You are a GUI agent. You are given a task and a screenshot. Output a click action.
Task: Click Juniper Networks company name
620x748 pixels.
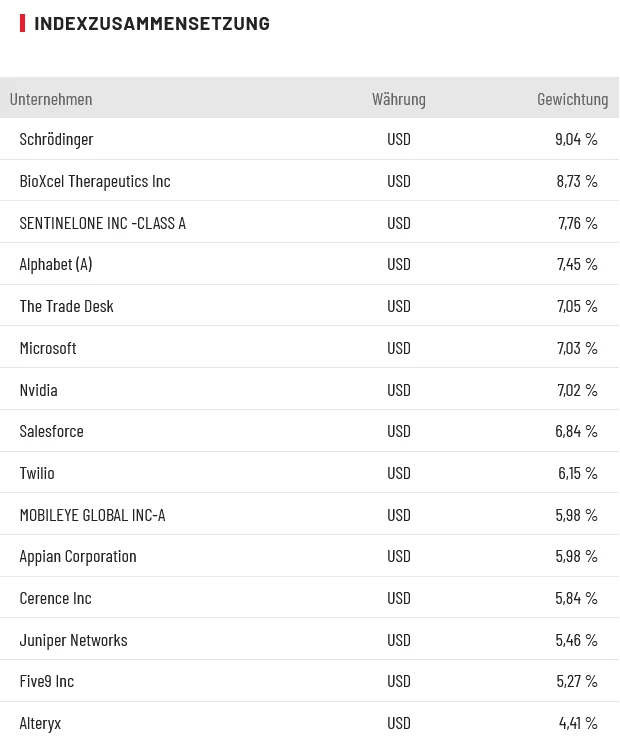coord(73,640)
